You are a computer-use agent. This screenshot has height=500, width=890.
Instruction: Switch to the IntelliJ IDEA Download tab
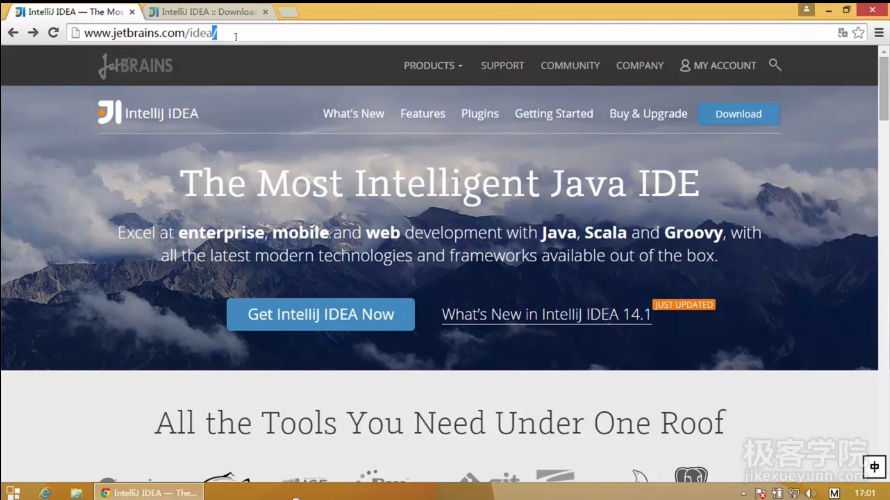206,12
